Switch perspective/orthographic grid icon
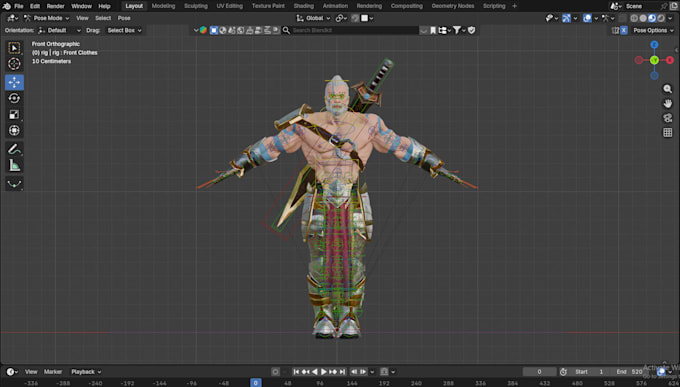Screen dimensions: 680x387 [667, 133]
